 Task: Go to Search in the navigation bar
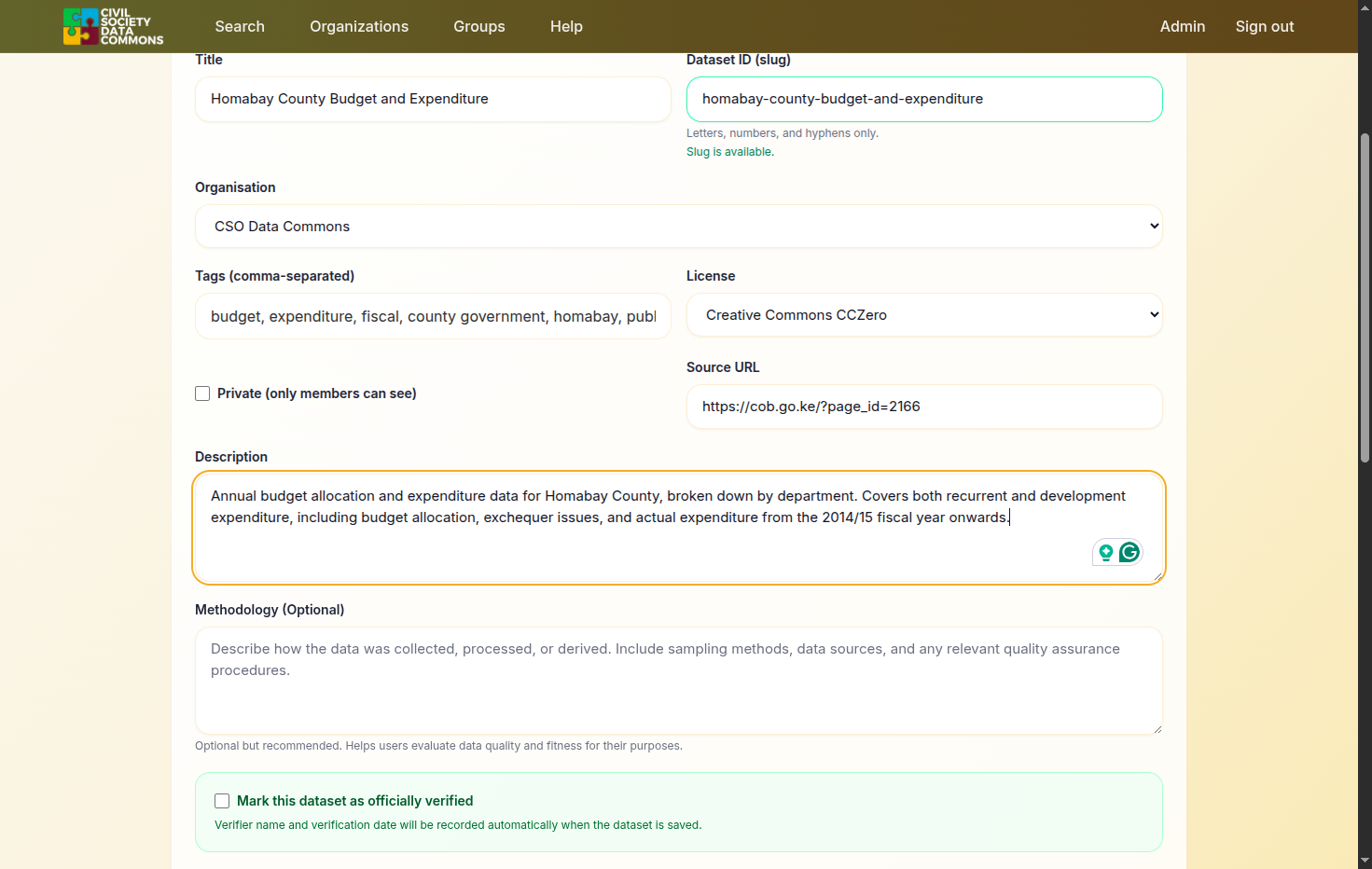240,26
